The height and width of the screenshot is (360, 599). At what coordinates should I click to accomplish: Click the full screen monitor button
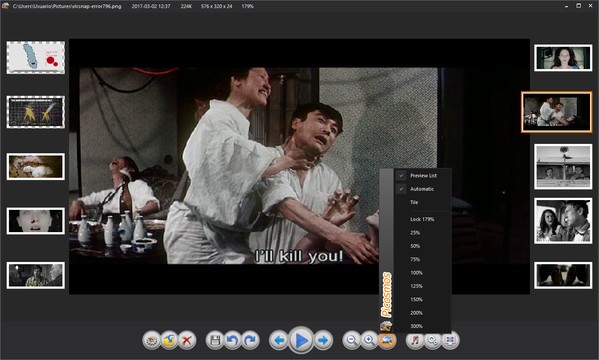pos(450,340)
